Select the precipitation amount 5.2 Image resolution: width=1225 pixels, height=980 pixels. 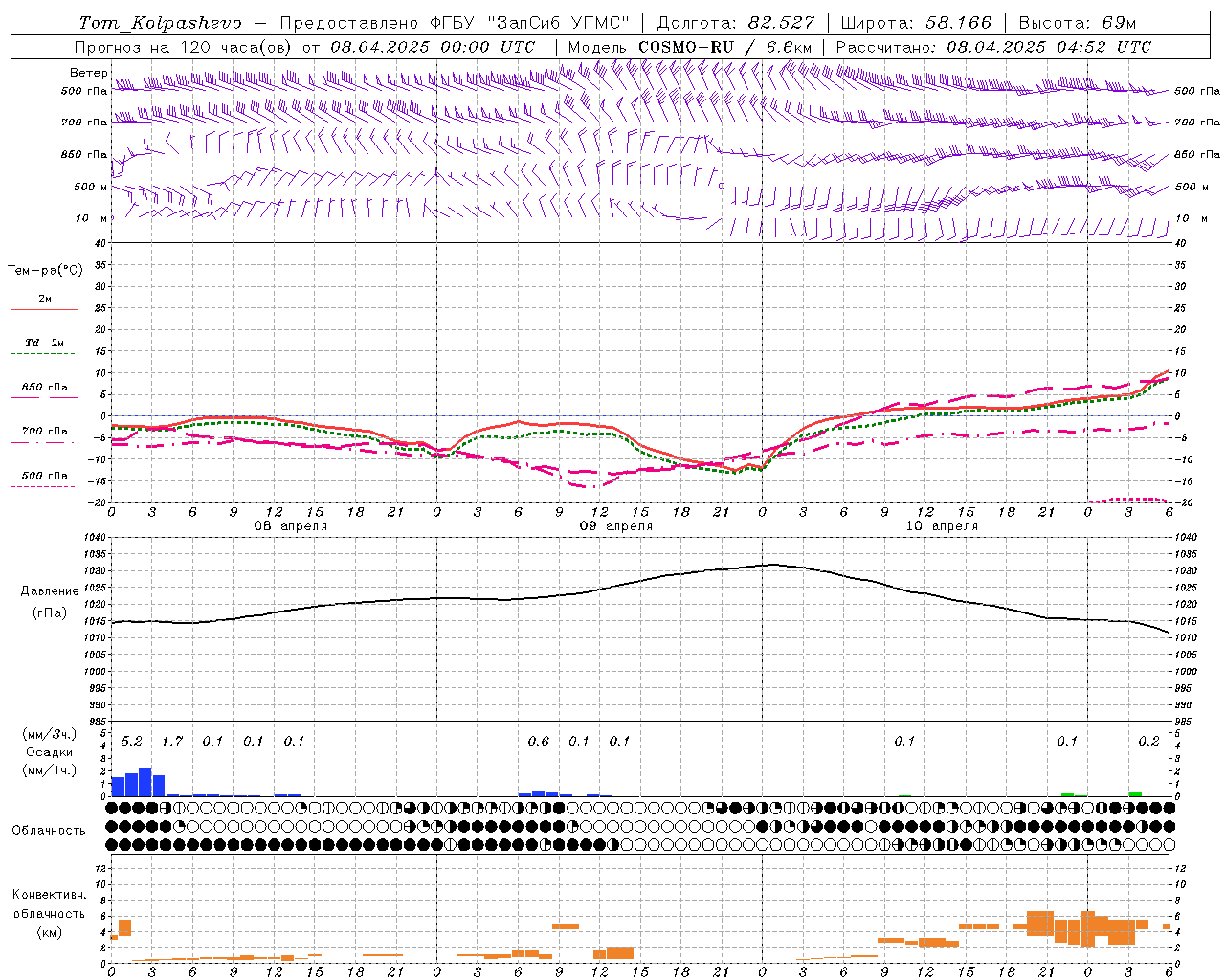point(131,741)
